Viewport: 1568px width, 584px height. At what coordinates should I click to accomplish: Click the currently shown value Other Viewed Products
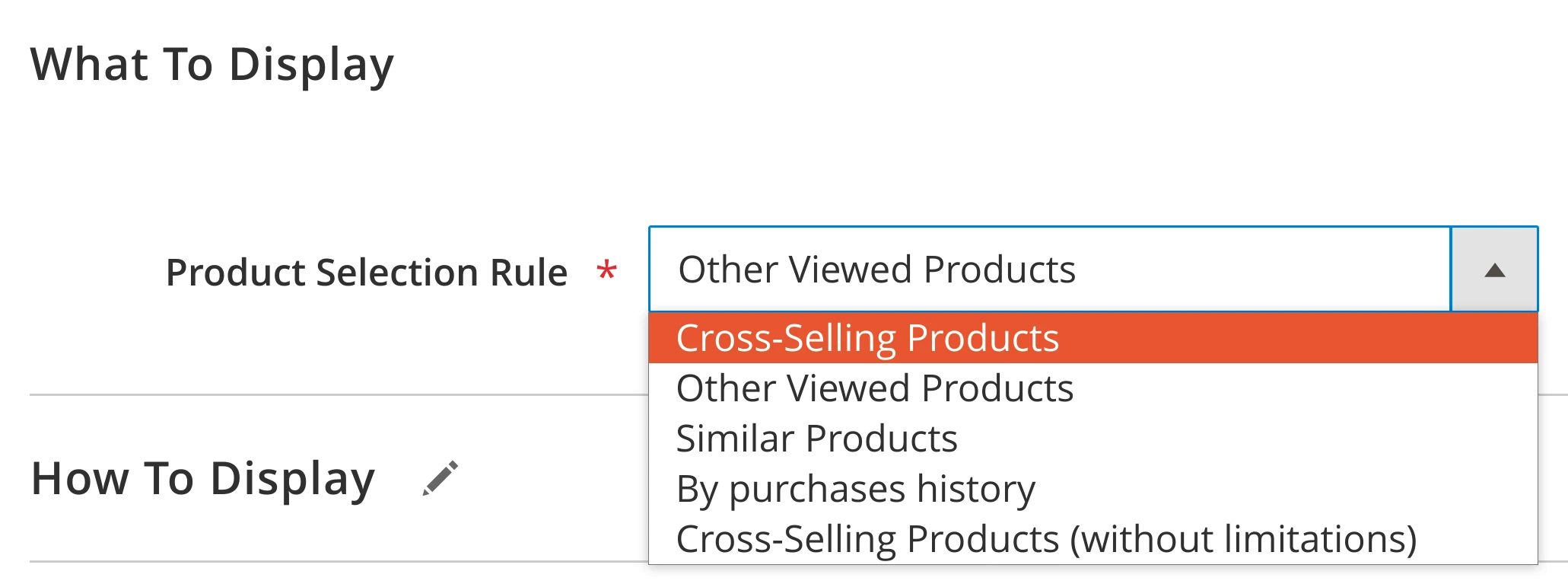coord(877,268)
